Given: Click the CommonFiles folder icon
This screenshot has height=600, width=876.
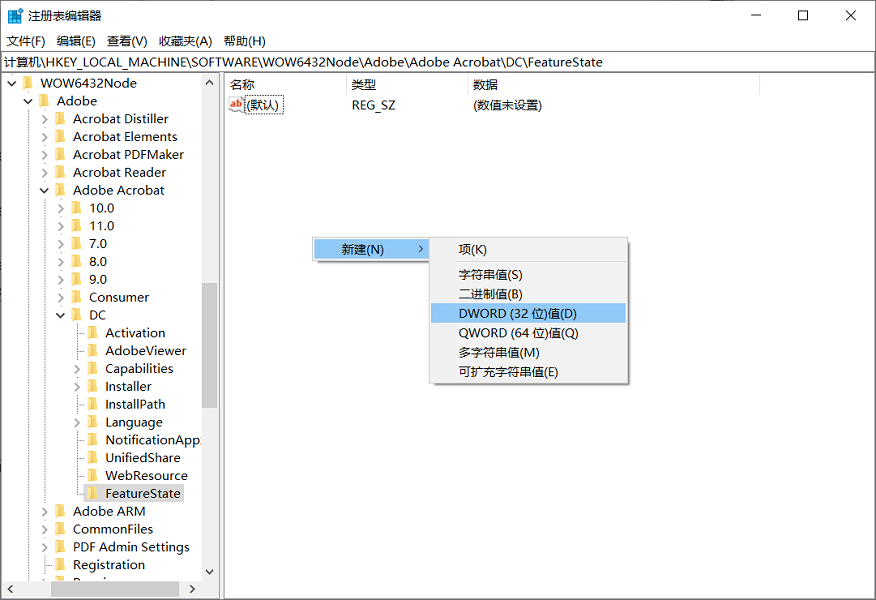Looking at the screenshot, I should tap(61, 529).
